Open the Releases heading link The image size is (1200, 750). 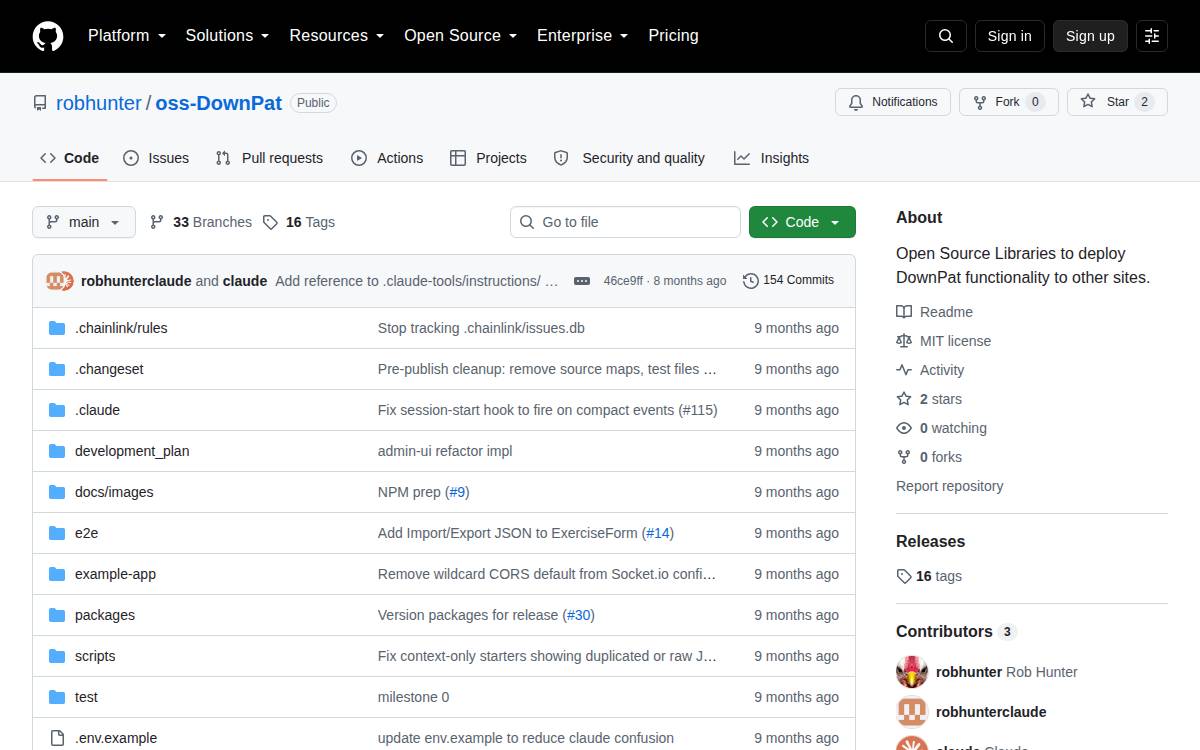click(931, 541)
